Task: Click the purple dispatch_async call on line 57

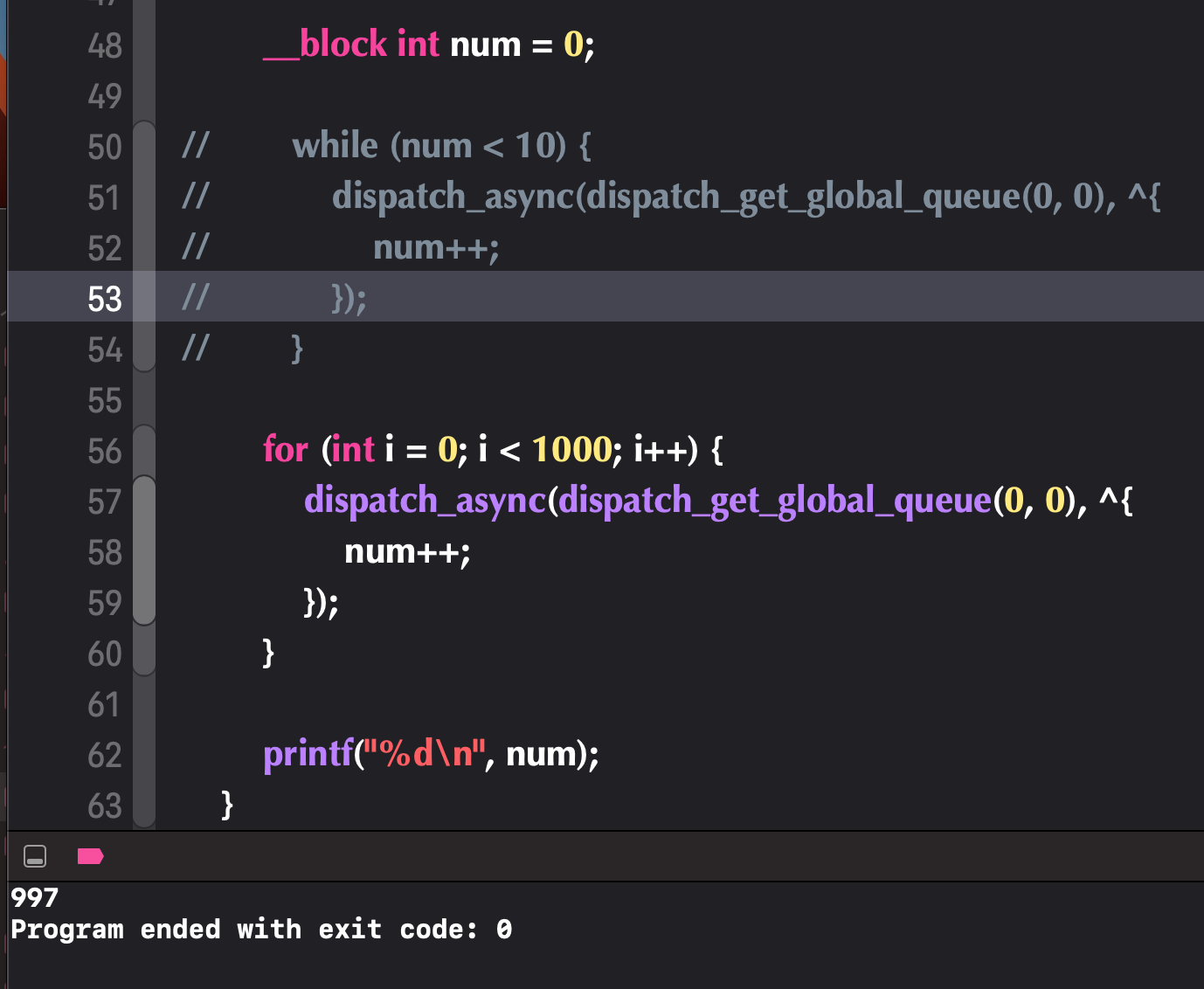Action: point(425,501)
